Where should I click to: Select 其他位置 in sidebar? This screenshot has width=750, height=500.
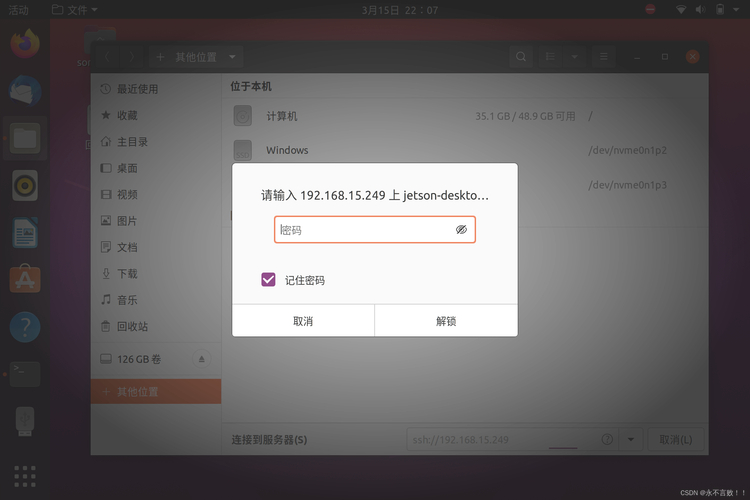pyautogui.click(x=156, y=392)
